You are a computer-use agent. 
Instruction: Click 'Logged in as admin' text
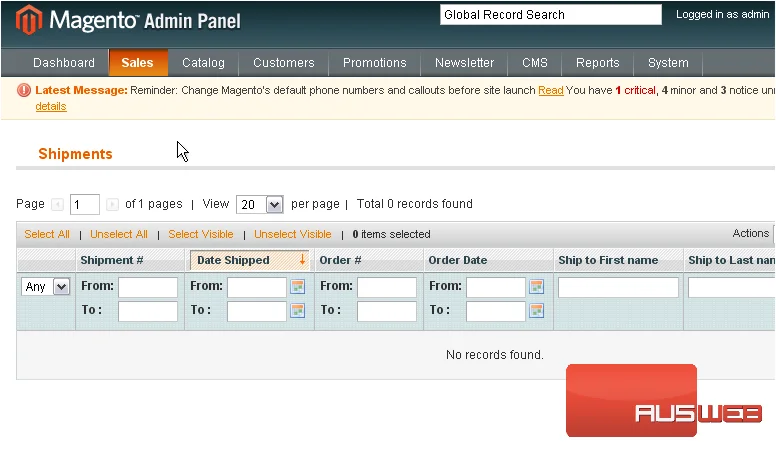tap(723, 14)
